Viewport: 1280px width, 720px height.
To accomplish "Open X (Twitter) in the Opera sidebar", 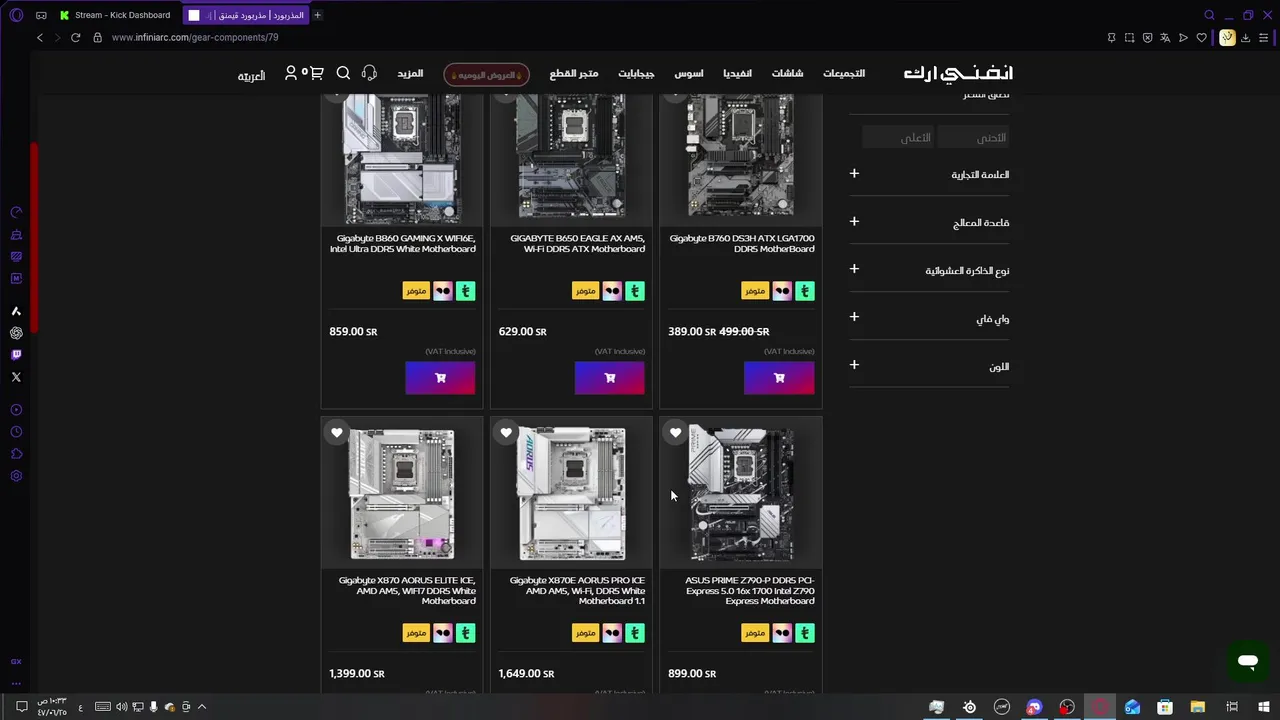I will pos(16,377).
